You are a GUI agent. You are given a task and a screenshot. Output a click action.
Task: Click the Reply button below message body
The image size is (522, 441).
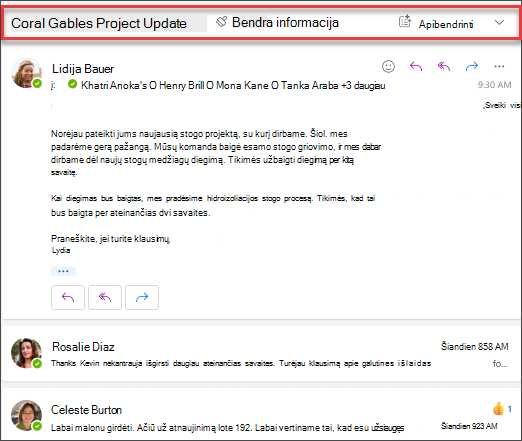click(68, 297)
